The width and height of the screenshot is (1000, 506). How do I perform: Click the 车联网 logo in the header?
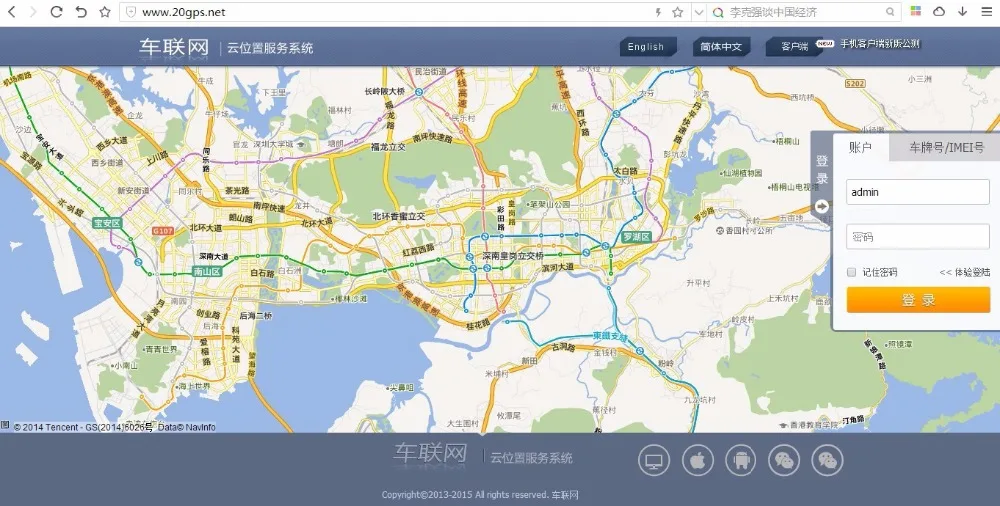coord(174,47)
